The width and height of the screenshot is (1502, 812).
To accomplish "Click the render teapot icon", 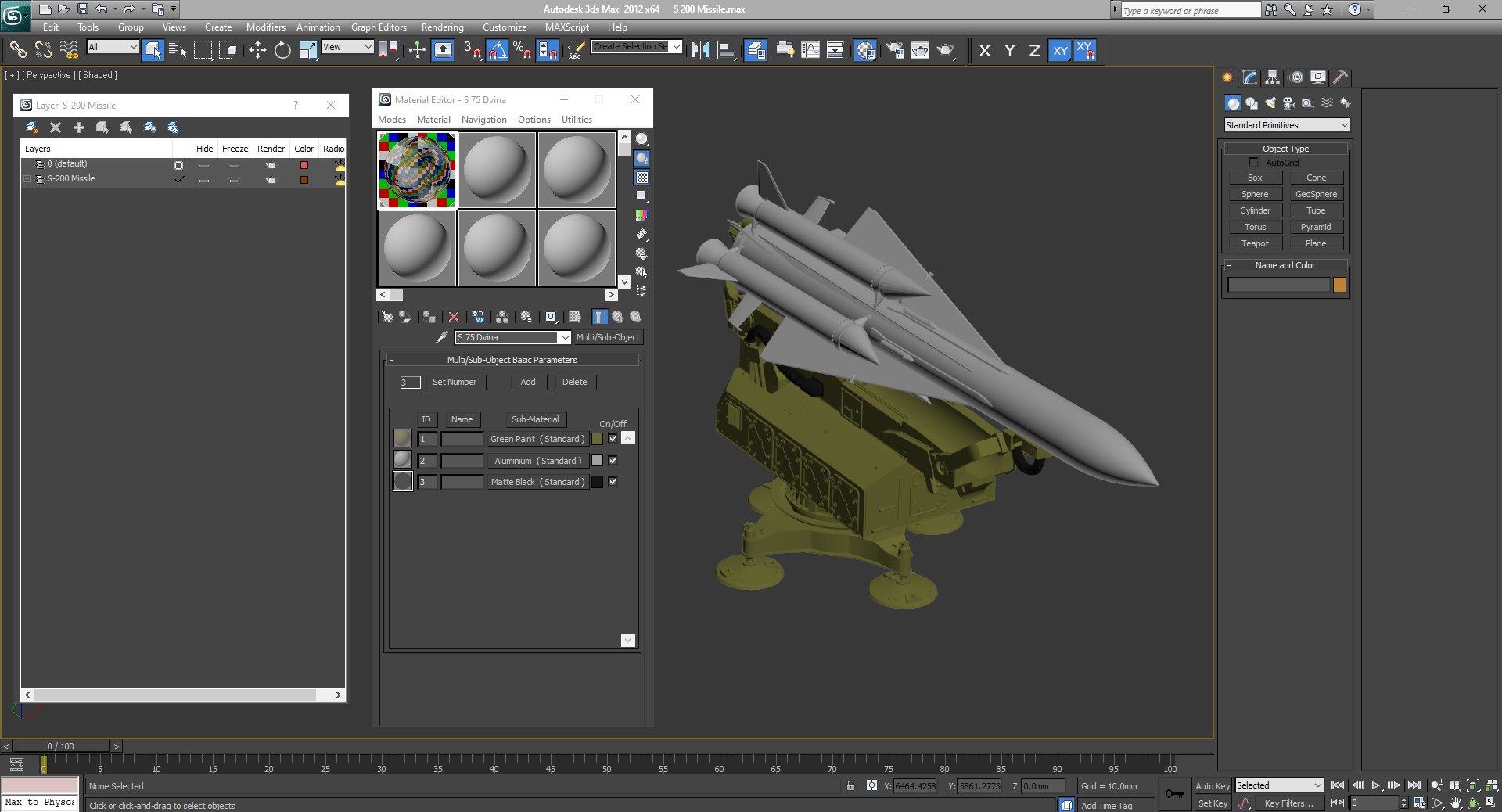I will 945,50.
